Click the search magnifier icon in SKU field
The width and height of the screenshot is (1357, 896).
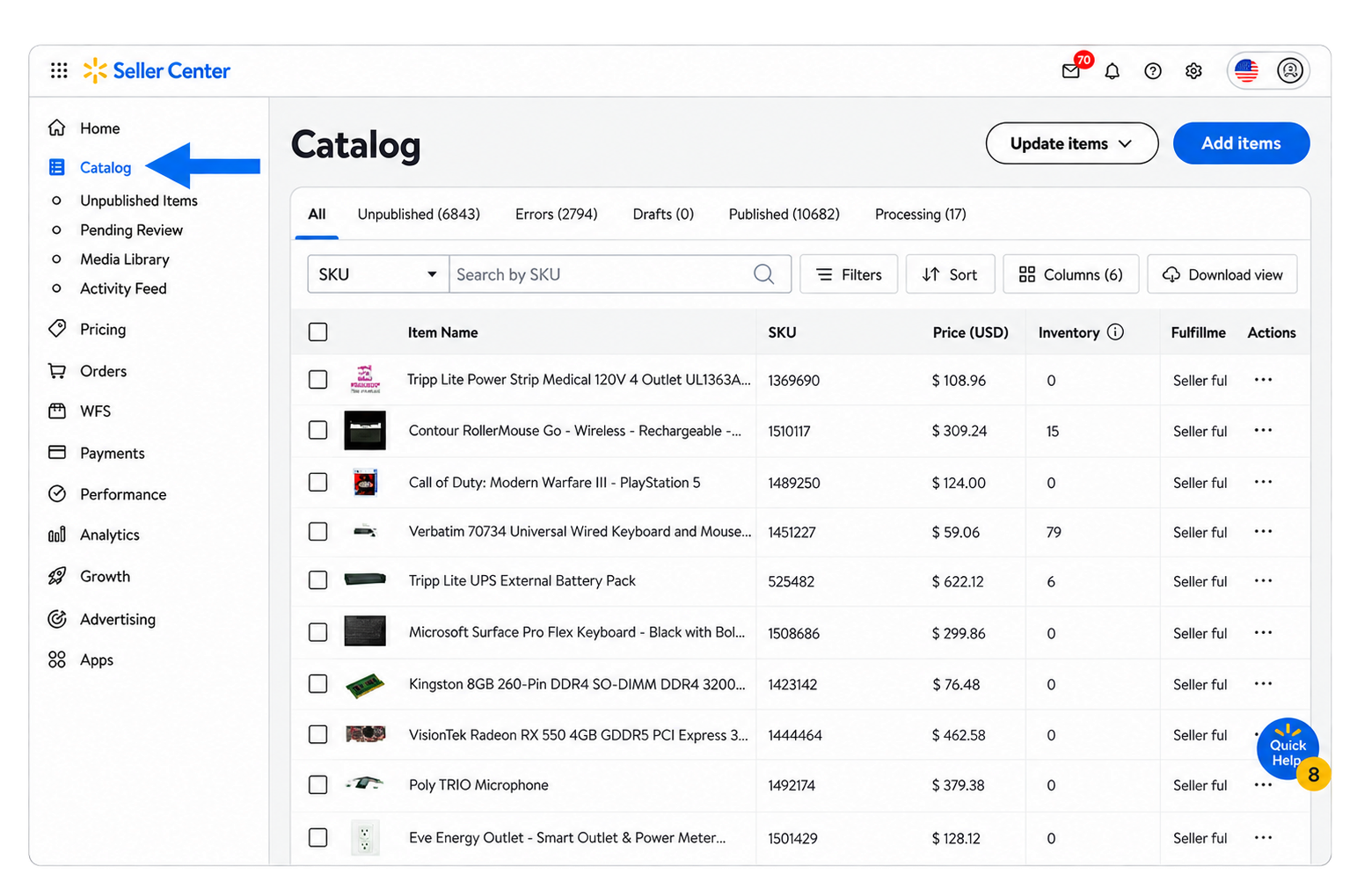point(764,274)
